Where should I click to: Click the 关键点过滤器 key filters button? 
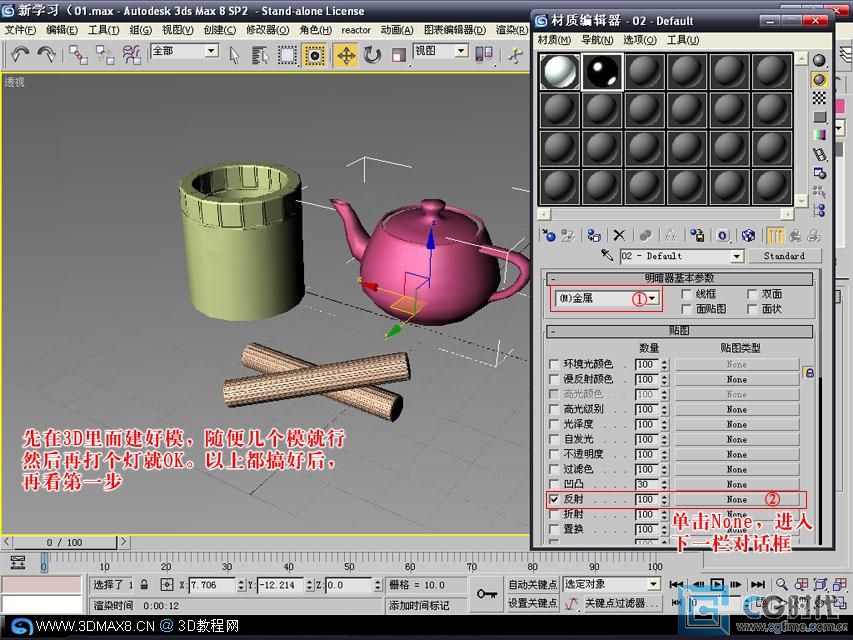click(x=621, y=603)
